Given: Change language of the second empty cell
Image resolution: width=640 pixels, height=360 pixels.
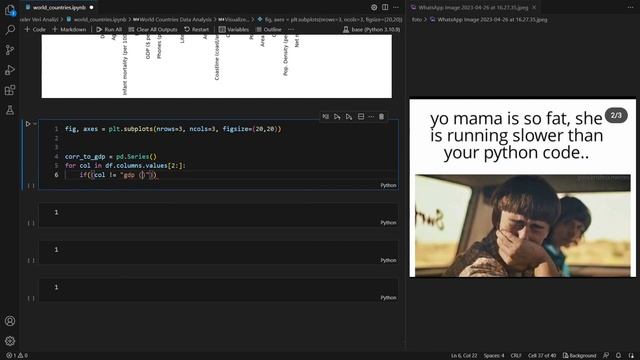Looking at the screenshot, I should click(388, 260).
